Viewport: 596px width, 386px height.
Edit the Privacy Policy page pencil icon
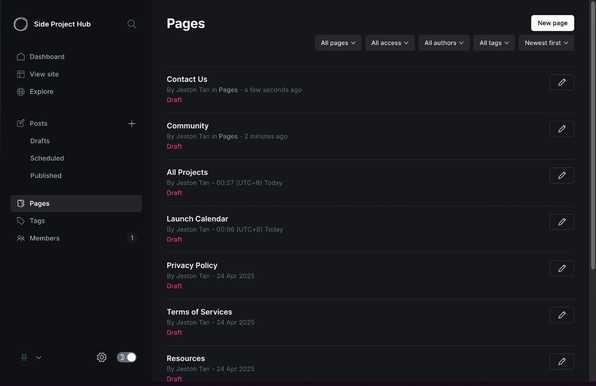pyautogui.click(x=561, y=268)
